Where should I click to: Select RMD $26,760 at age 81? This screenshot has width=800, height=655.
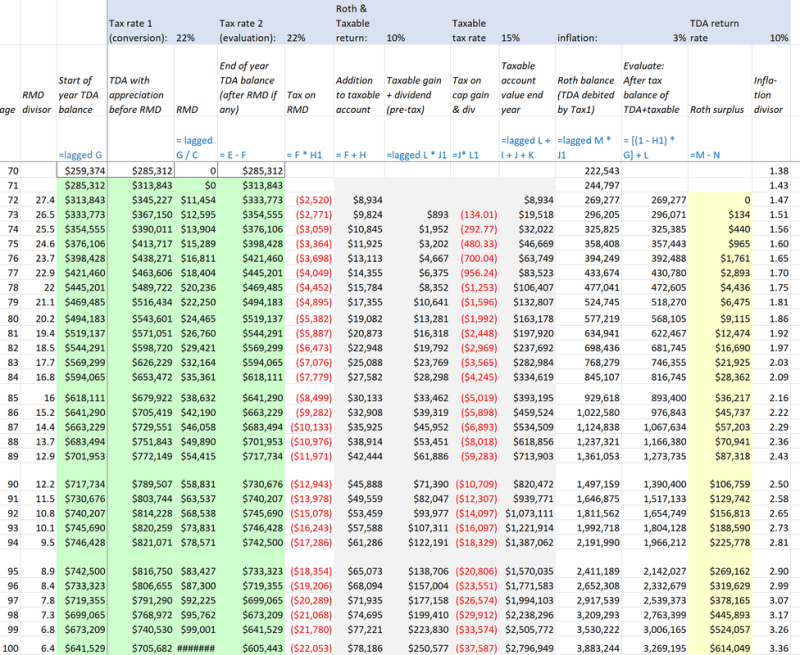(x=198, y=334)
